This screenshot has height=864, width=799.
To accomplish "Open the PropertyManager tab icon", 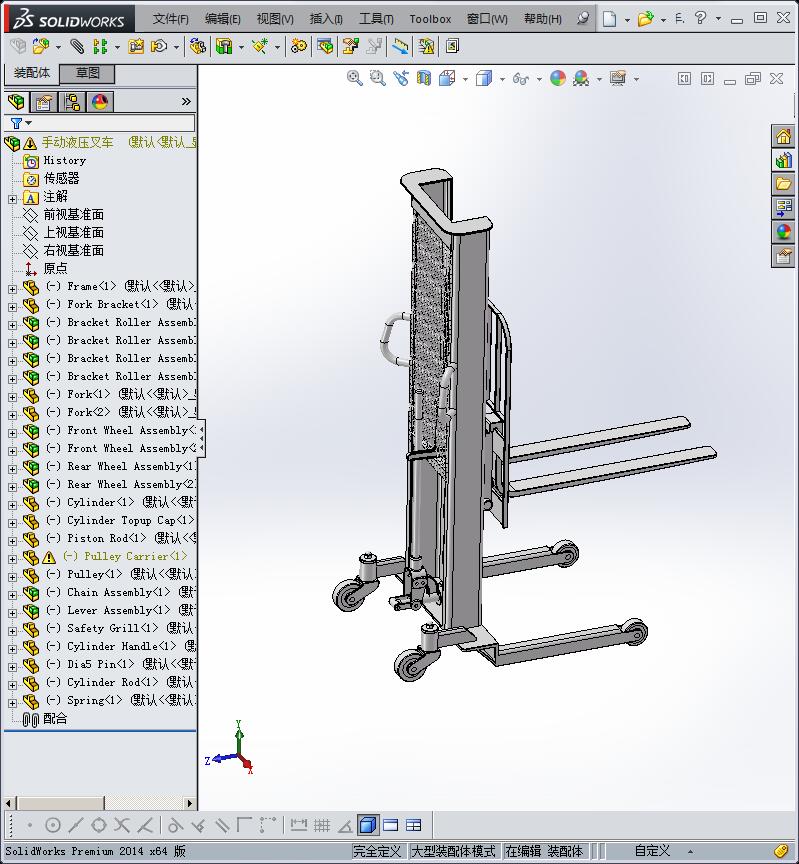I will point(44,102).
